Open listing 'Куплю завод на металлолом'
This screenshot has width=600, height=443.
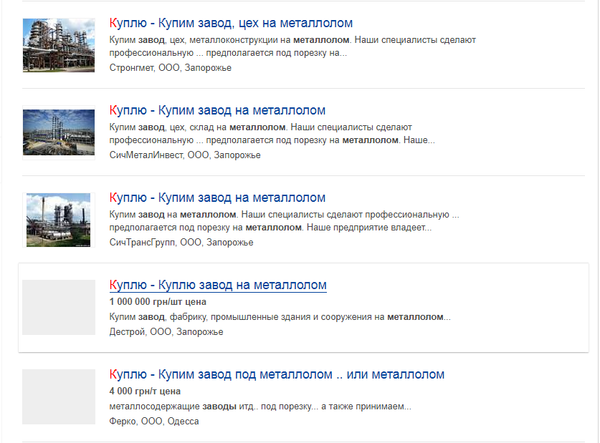point(218,285)
